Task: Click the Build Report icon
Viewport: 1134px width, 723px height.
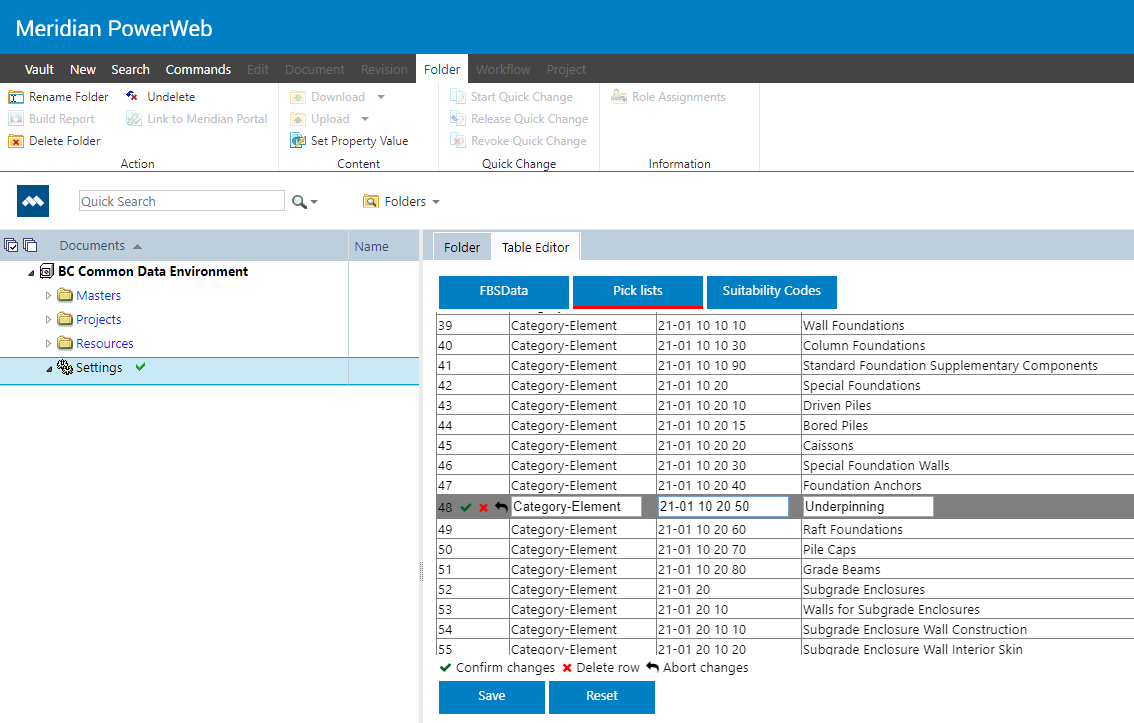Action: pyautogui.click(x=16, y=119)
